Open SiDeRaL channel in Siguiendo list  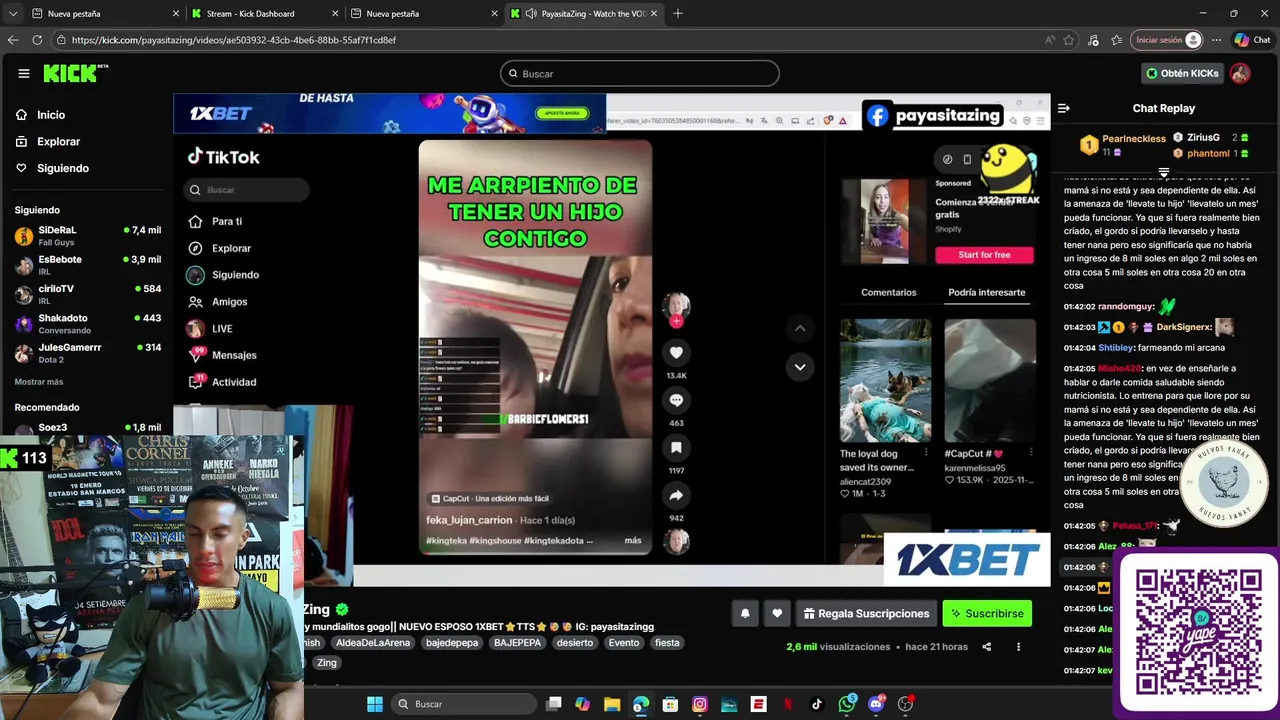[x=88, y=235]
